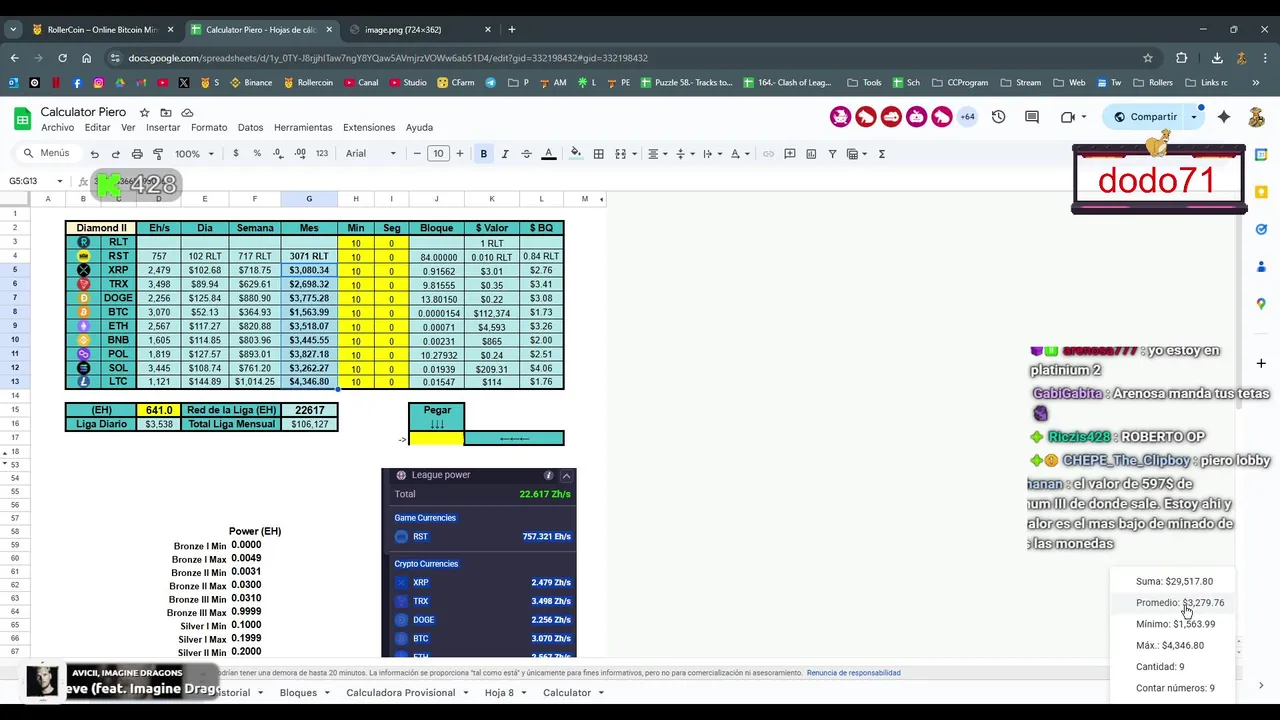Screen dimensions: 1280x720
Task: Format selection as currency with $ icon
Action: pos(236,154)
